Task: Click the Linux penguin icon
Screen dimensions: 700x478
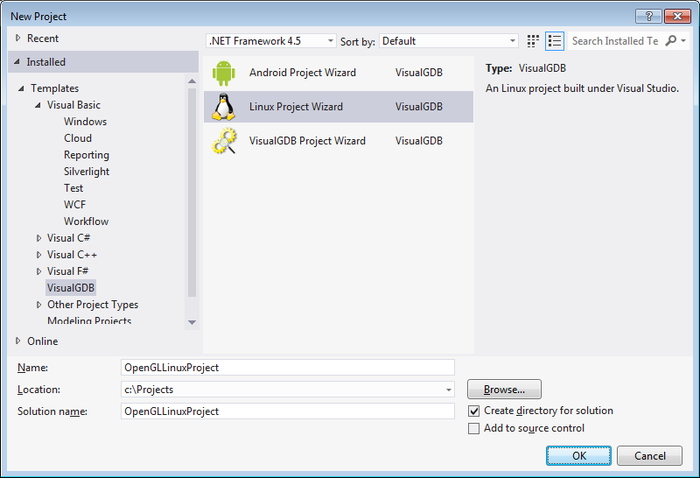Action: 223,107
